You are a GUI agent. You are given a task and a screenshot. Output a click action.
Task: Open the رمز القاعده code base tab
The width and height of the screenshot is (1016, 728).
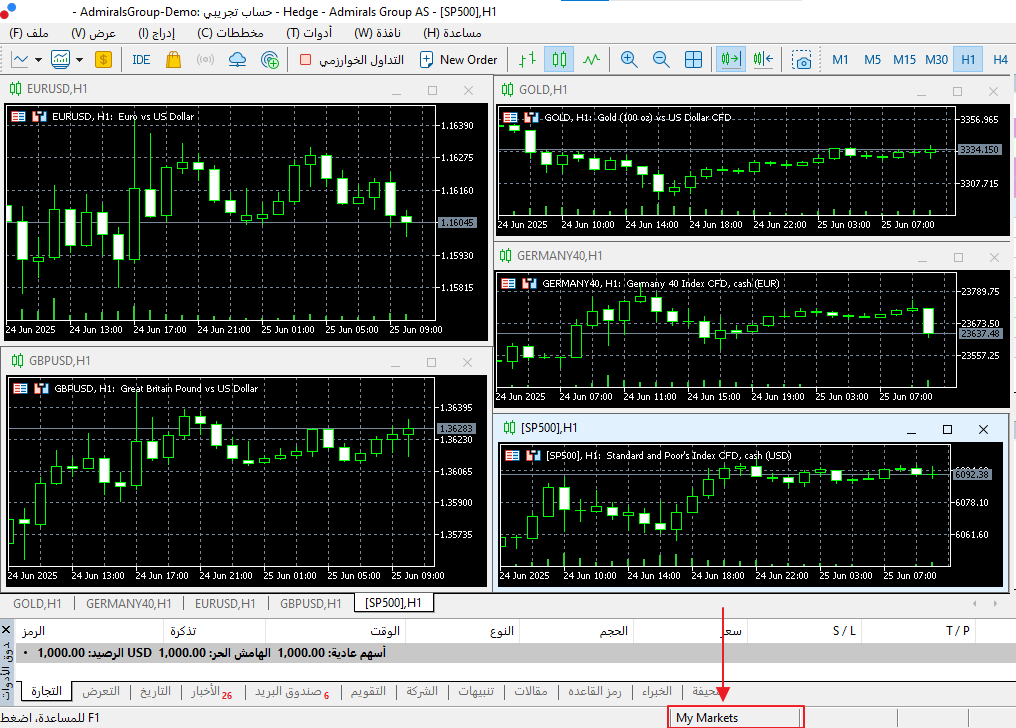coord(595,691)
